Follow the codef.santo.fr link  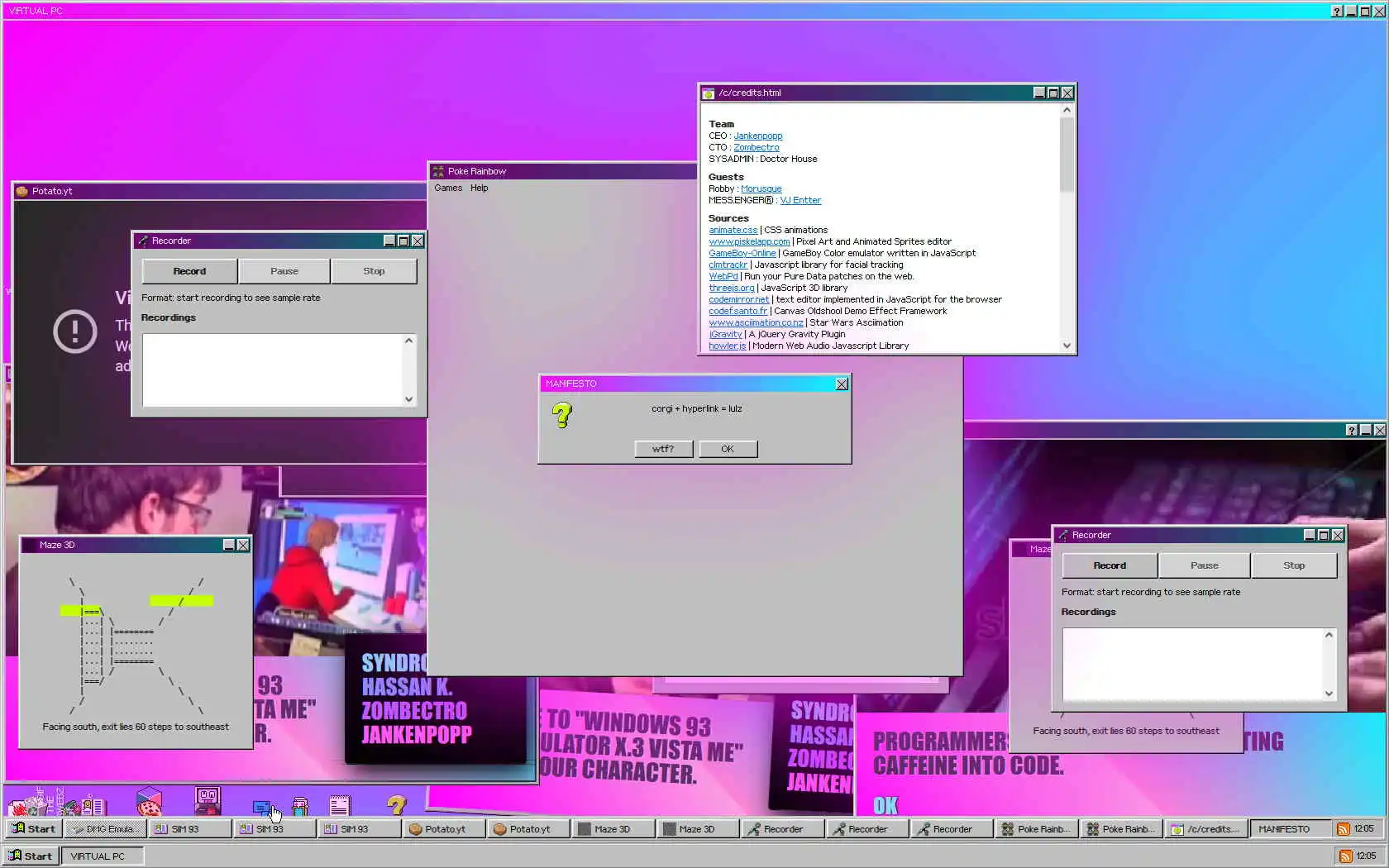[x=738, y=311]
